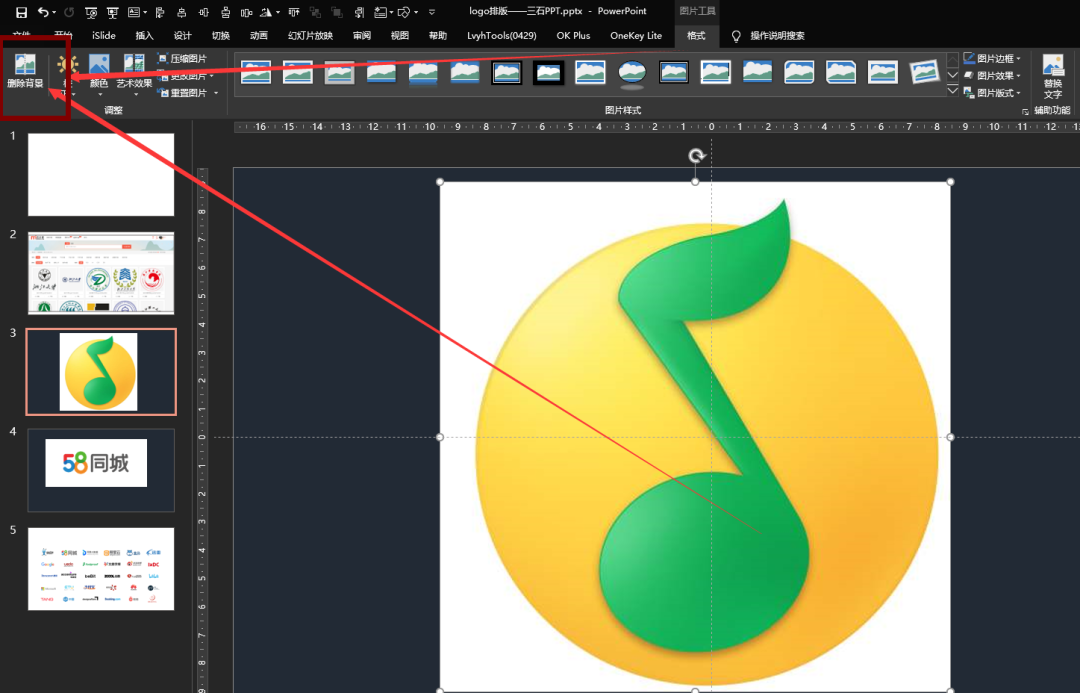Screen dimensions: 1080x693
Task: Switch to the iSlide tab
Action: 103,36
